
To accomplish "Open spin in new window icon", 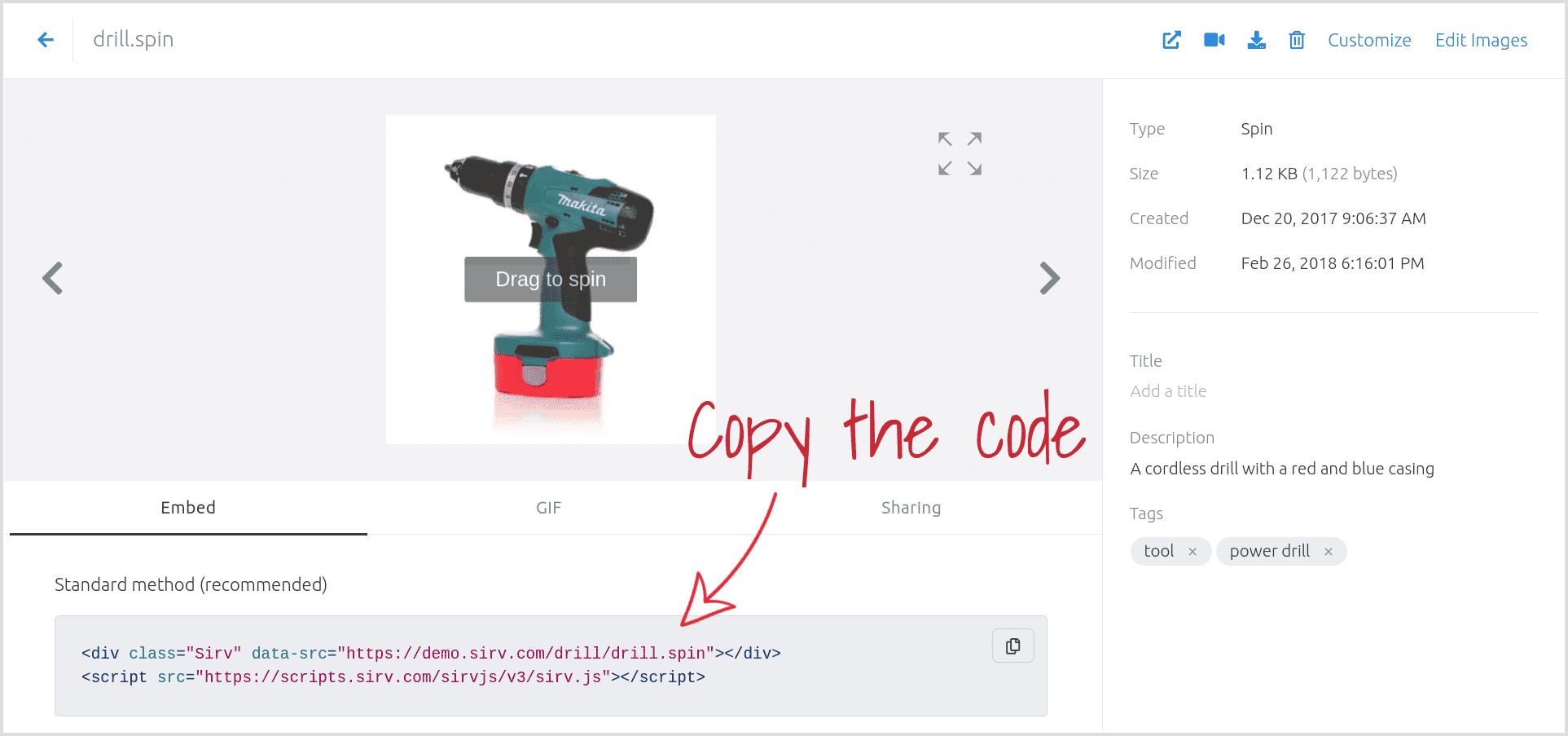I will point(1171,40).
